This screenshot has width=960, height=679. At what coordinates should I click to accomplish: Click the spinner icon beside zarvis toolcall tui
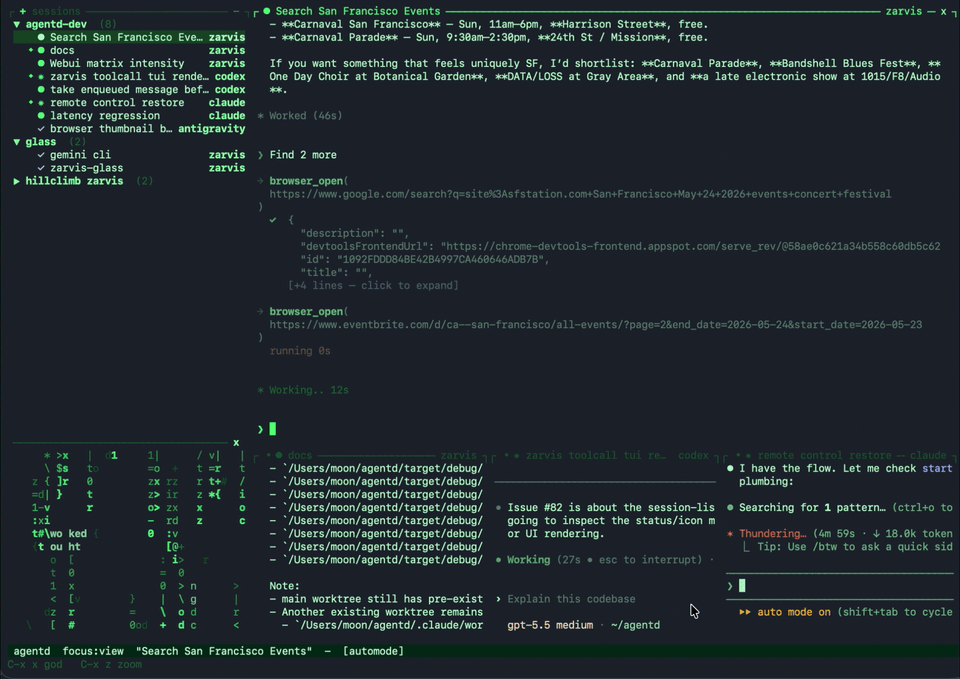[41, 77]
